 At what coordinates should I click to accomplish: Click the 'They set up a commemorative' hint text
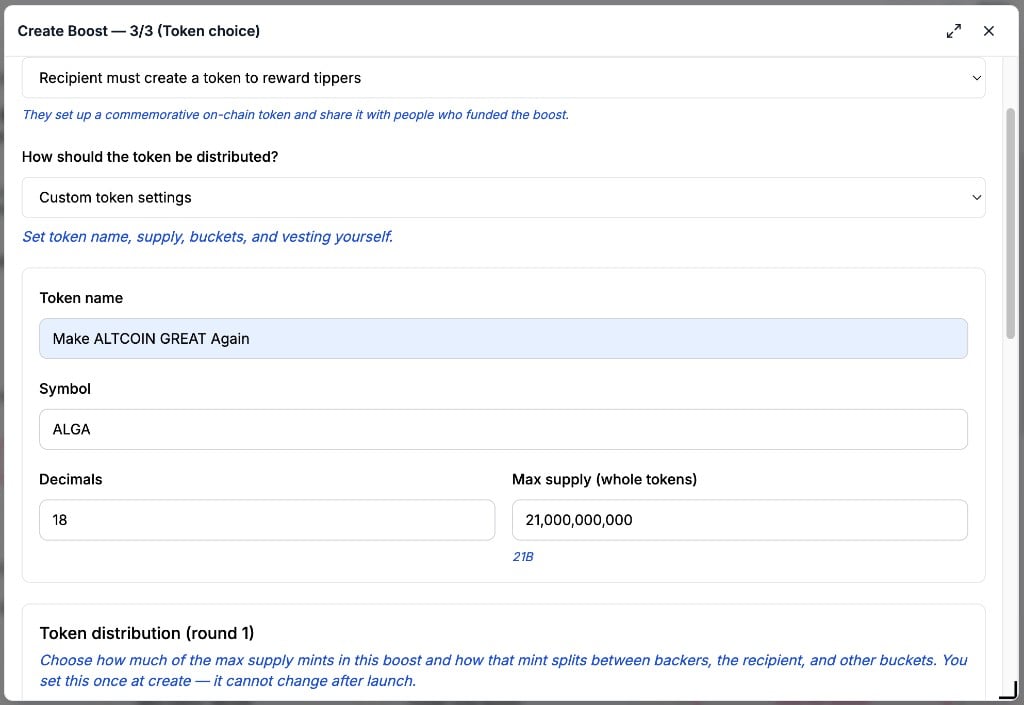296,115
